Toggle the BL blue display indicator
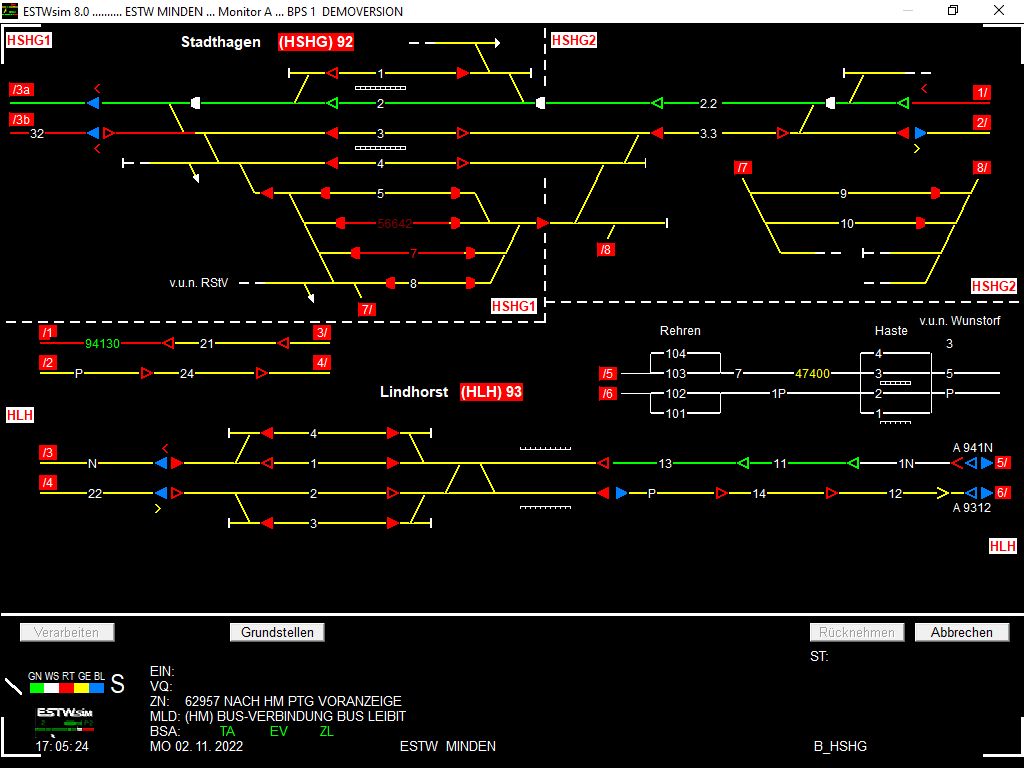Image resolution: width=1024 pixels, height=768 pixels. [x=96, y=687]
